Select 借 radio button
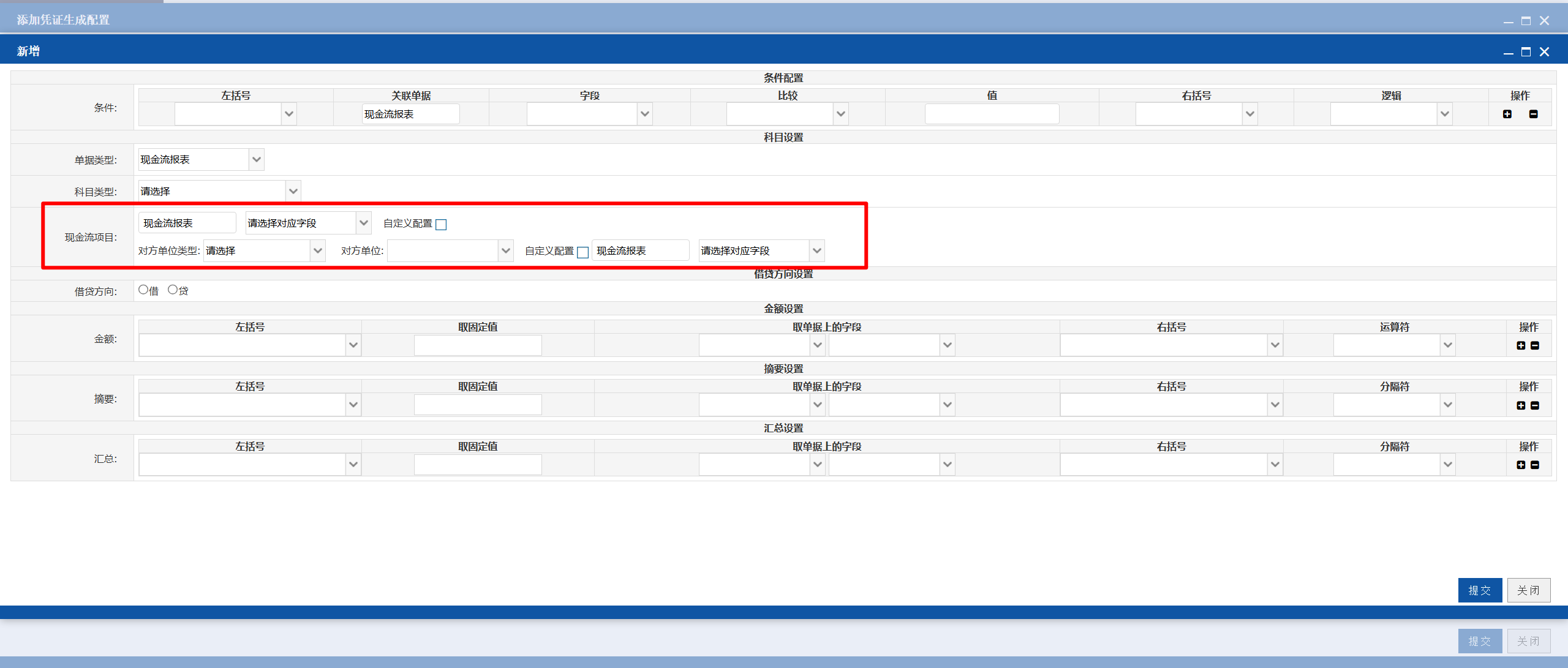This screenshot has height=668, width=1568. [x=143, y=290]
